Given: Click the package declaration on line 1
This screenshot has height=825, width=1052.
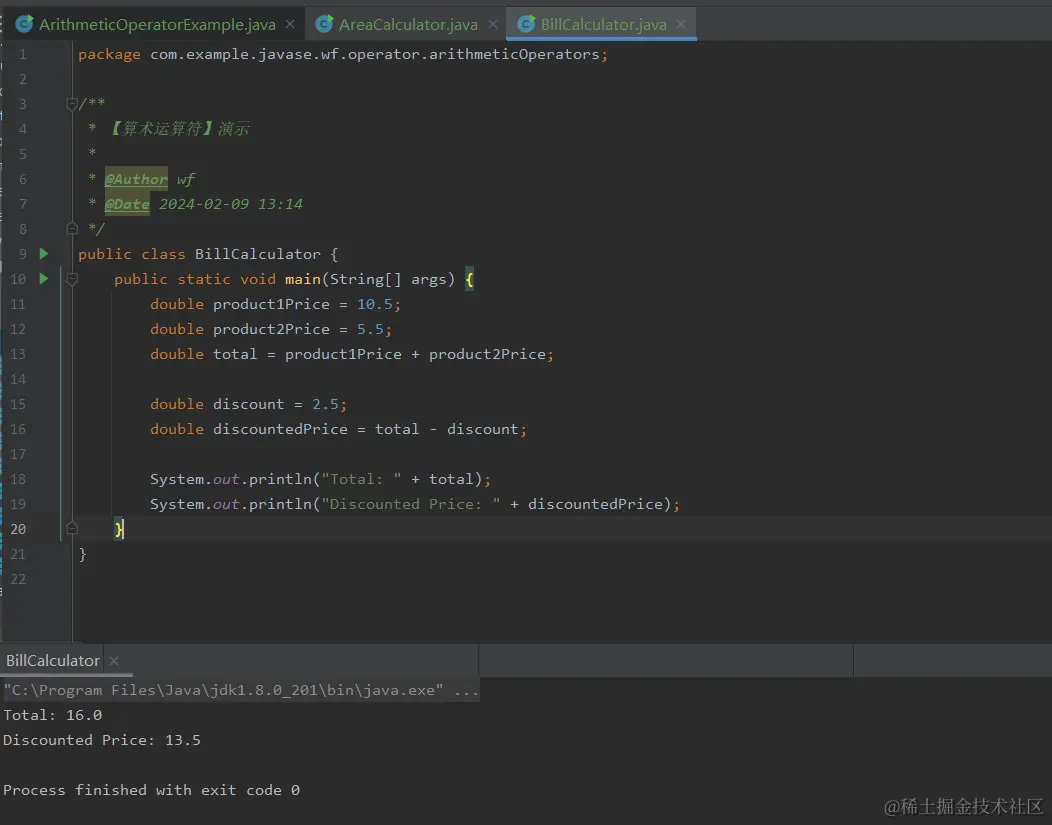Looking at the screenshot, I should point(343,54).
